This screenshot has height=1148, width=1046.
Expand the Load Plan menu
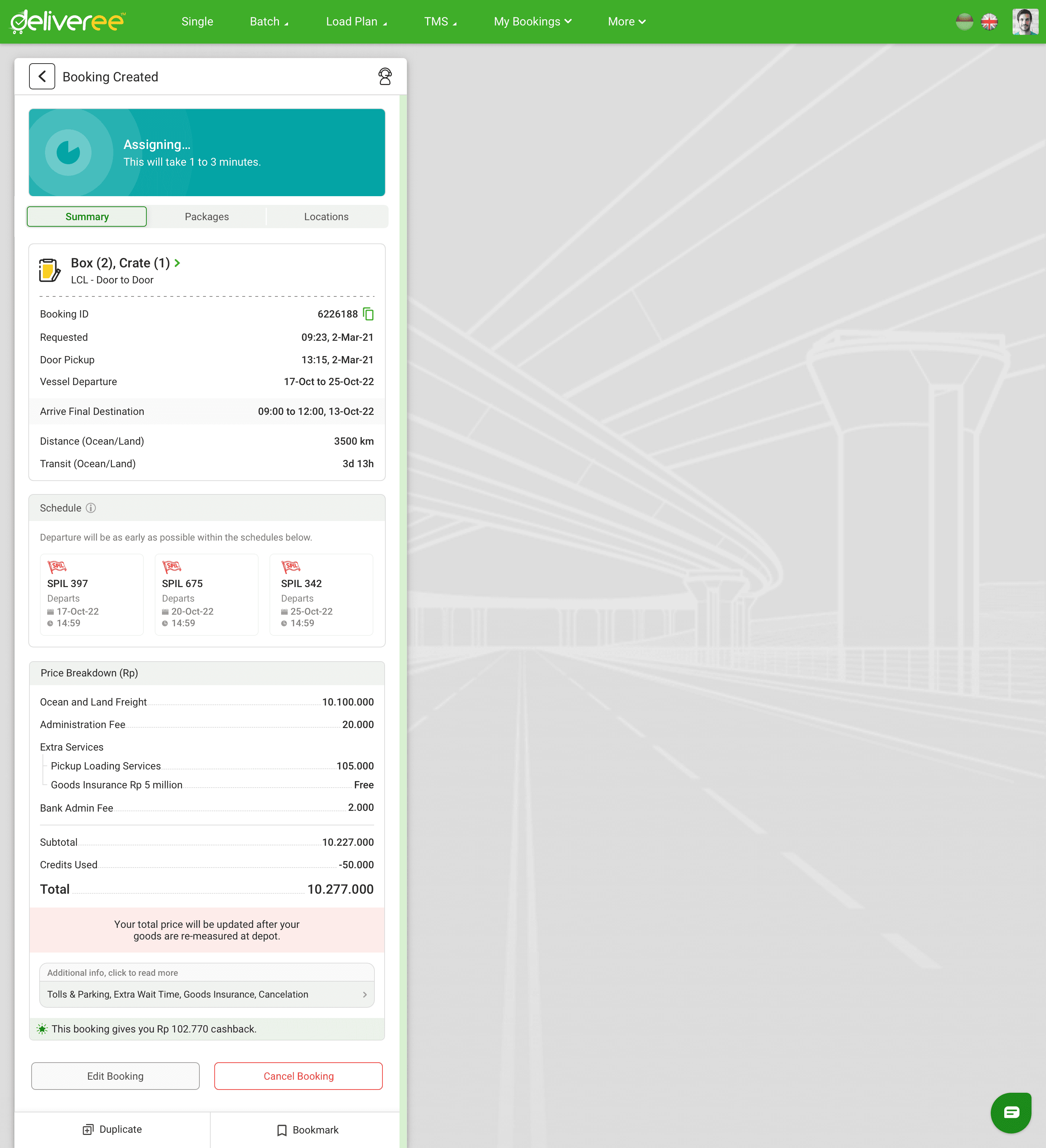[356, 22]
